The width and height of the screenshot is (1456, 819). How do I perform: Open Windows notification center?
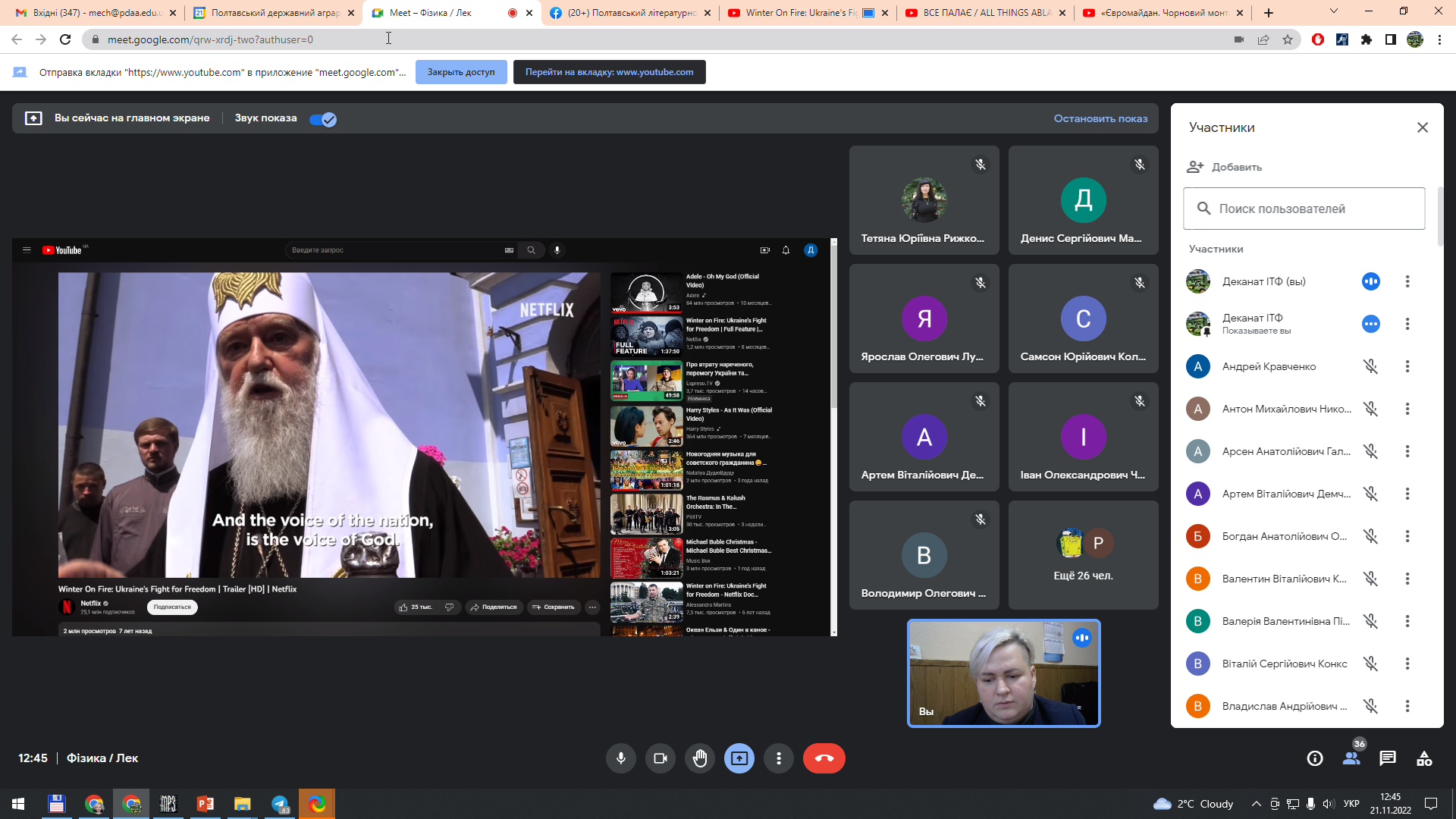1431,804
